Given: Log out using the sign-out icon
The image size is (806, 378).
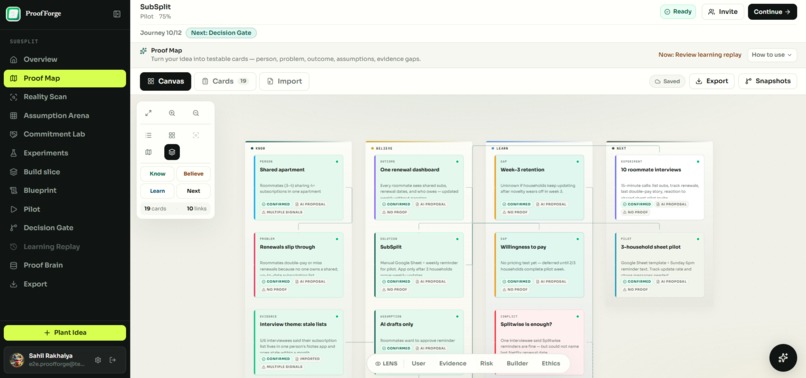Looking at the screenshot, I should click(x=113, y=360).
